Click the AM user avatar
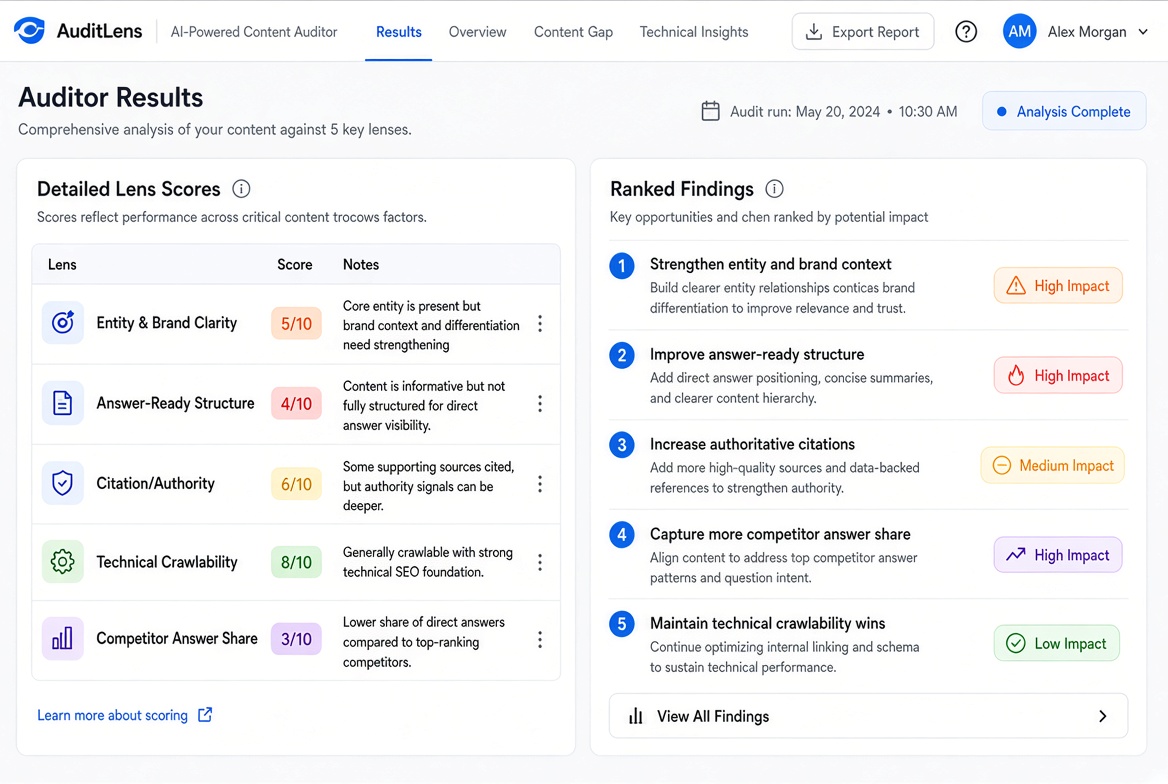The height and width of the screenshot is (784, 1168). (1019, 31)
